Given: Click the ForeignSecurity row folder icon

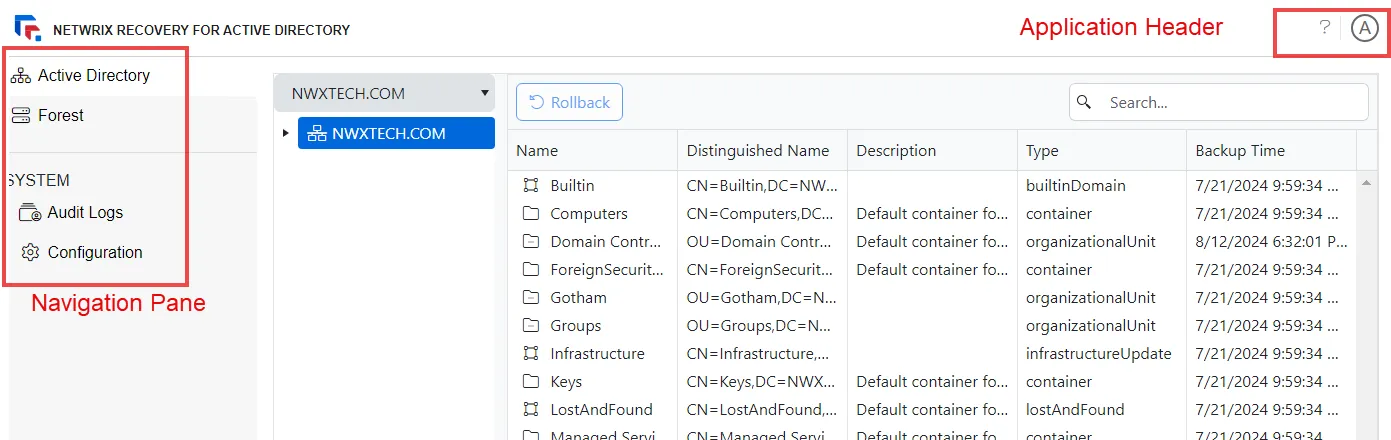Looking at the screenshot, I should 531,269.
